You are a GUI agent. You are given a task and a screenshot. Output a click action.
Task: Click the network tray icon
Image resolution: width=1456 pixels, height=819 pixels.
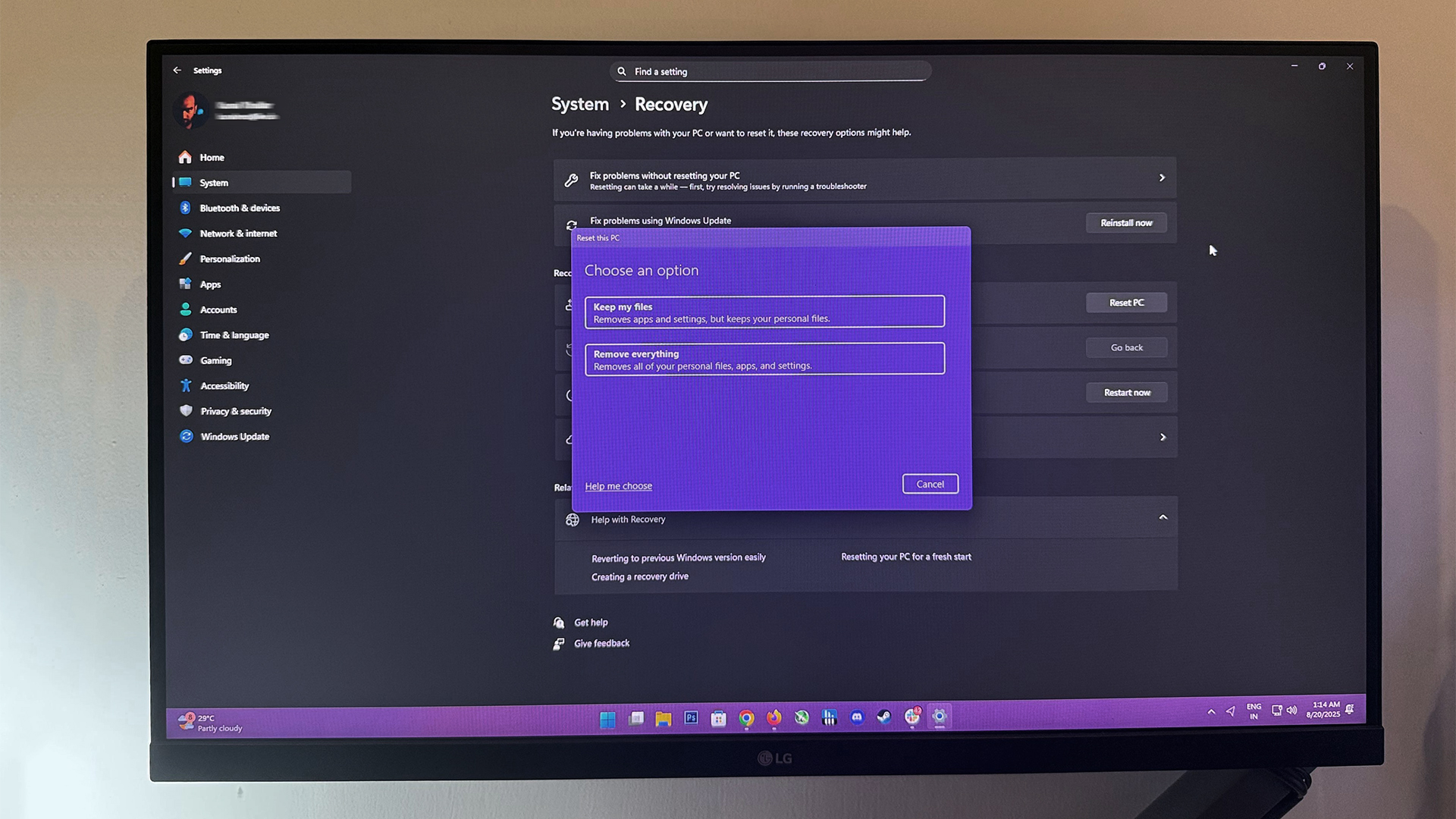point(1276,711)
